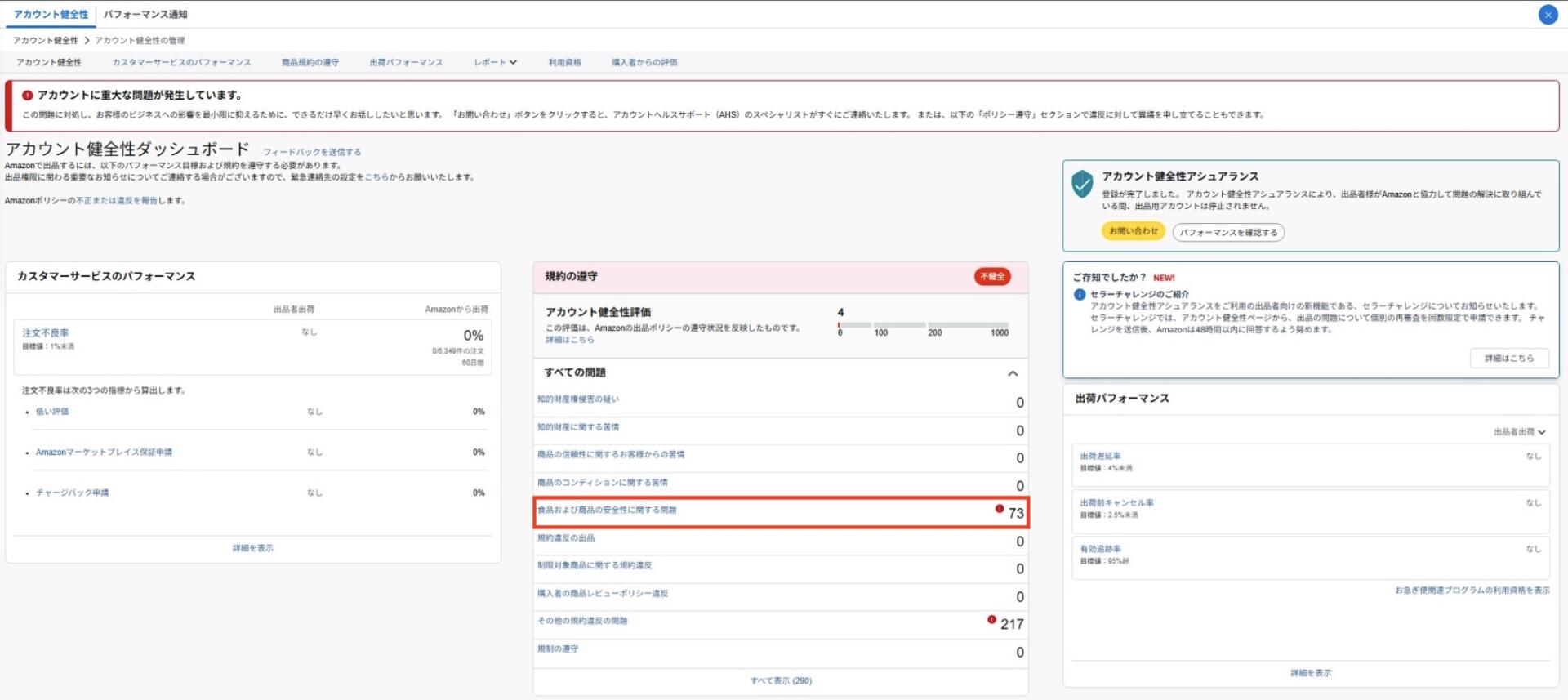The image size is (1568, 700).
Task: Click チャージバック申請 link
Action: pyautogui.click(x=72, y=493)
